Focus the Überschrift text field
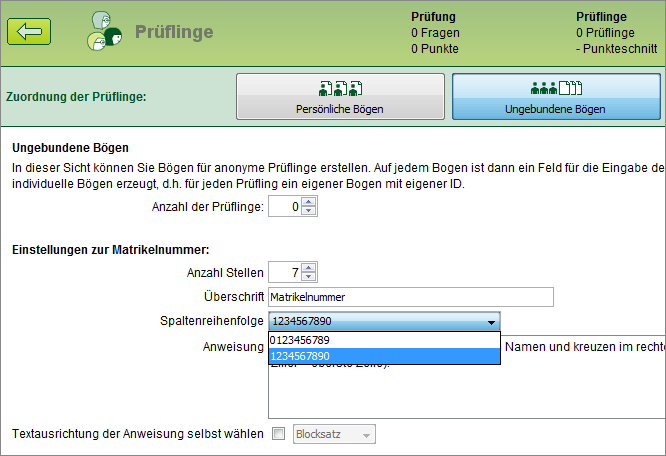666x456 pixels. (410, 297)
